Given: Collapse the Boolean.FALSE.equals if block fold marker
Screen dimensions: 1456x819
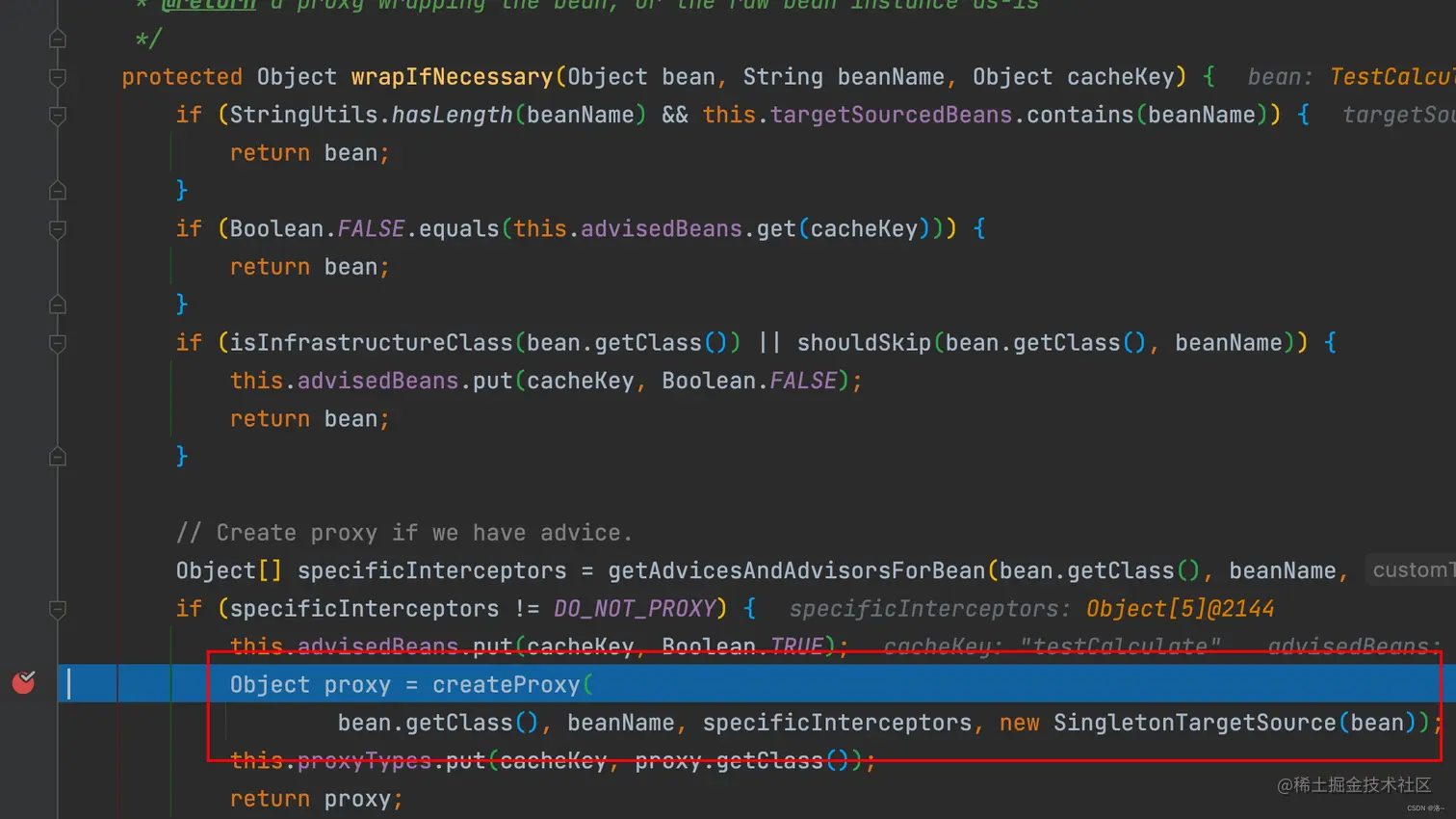Looking at the screenshot, I should coord(58,229).
